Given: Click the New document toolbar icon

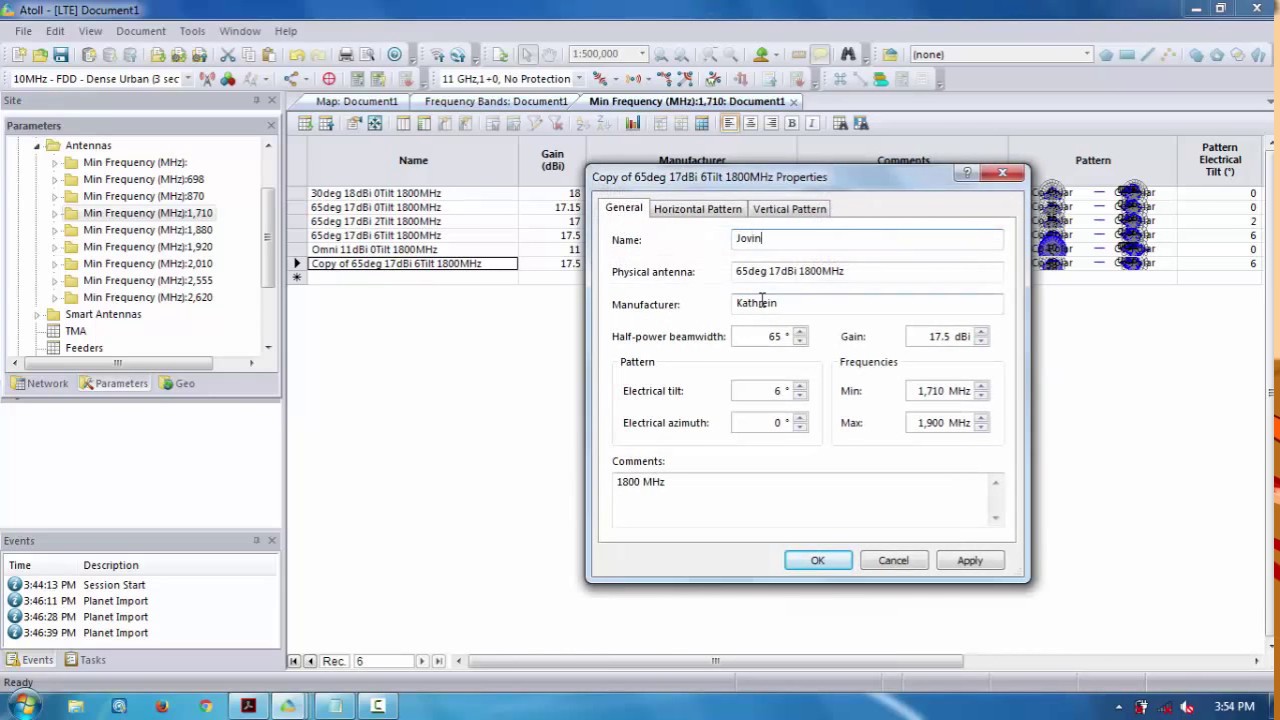Looking at the screenshot, I should tap(19, 55).
